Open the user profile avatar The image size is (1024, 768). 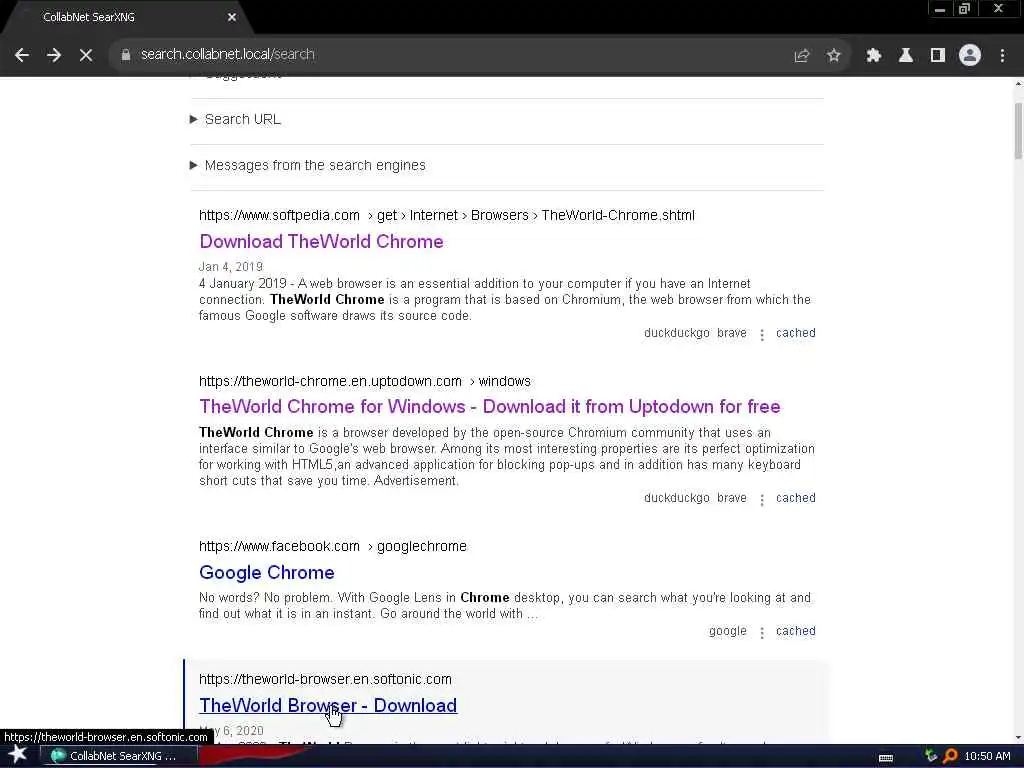(970, 56)
